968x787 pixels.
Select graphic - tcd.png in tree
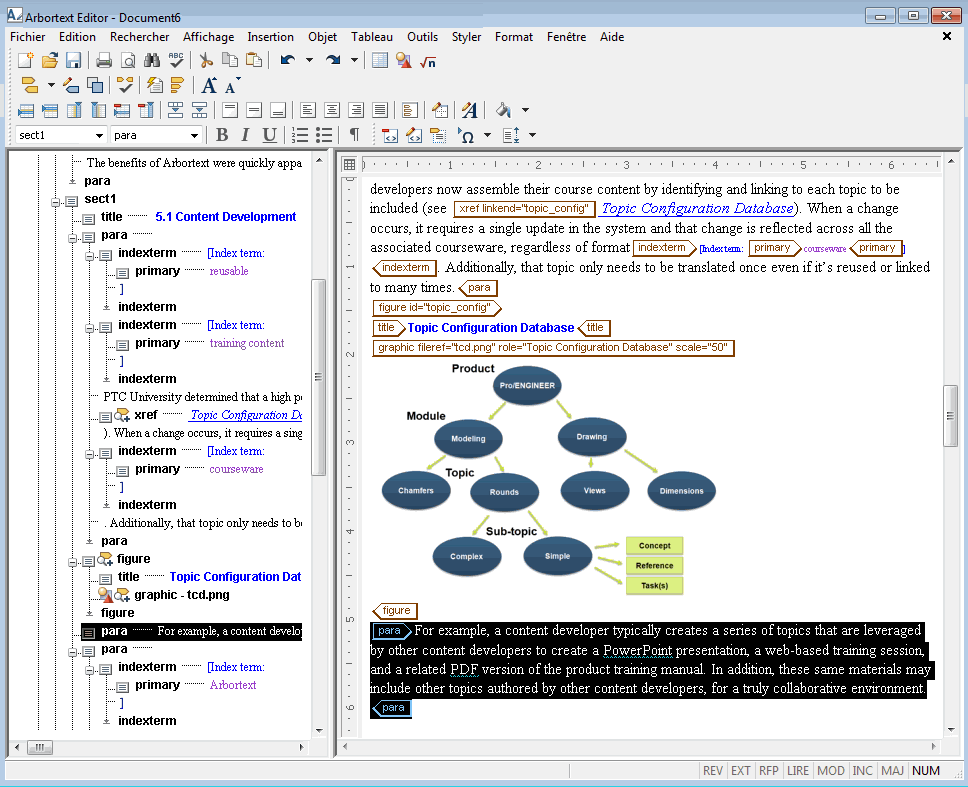coord(182,595)
